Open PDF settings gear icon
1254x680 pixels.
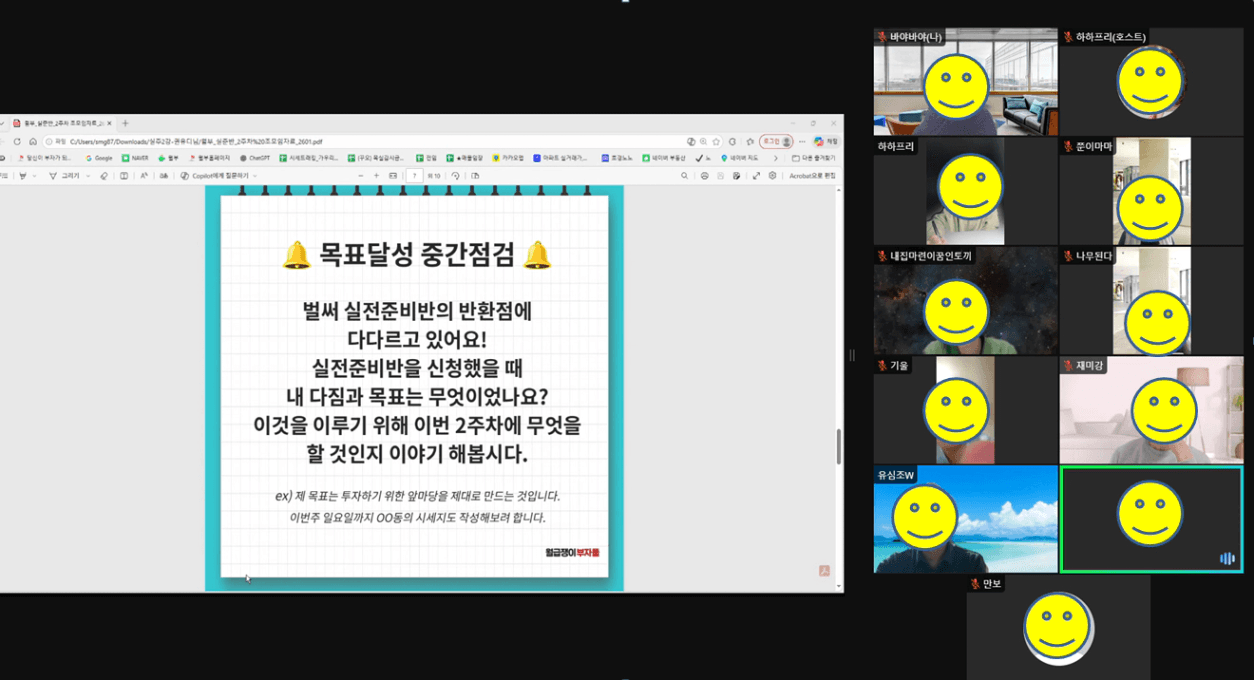click(772, 176)
